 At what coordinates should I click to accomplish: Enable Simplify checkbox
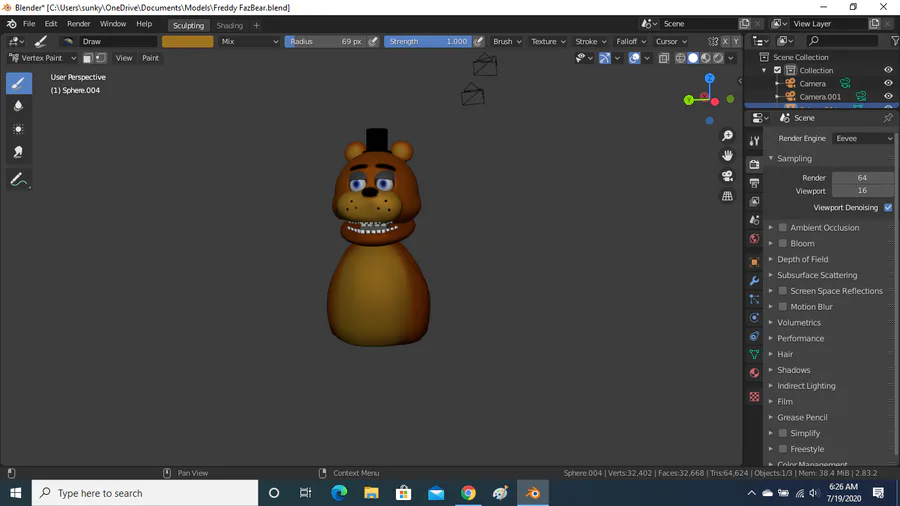tap(782, 433)
